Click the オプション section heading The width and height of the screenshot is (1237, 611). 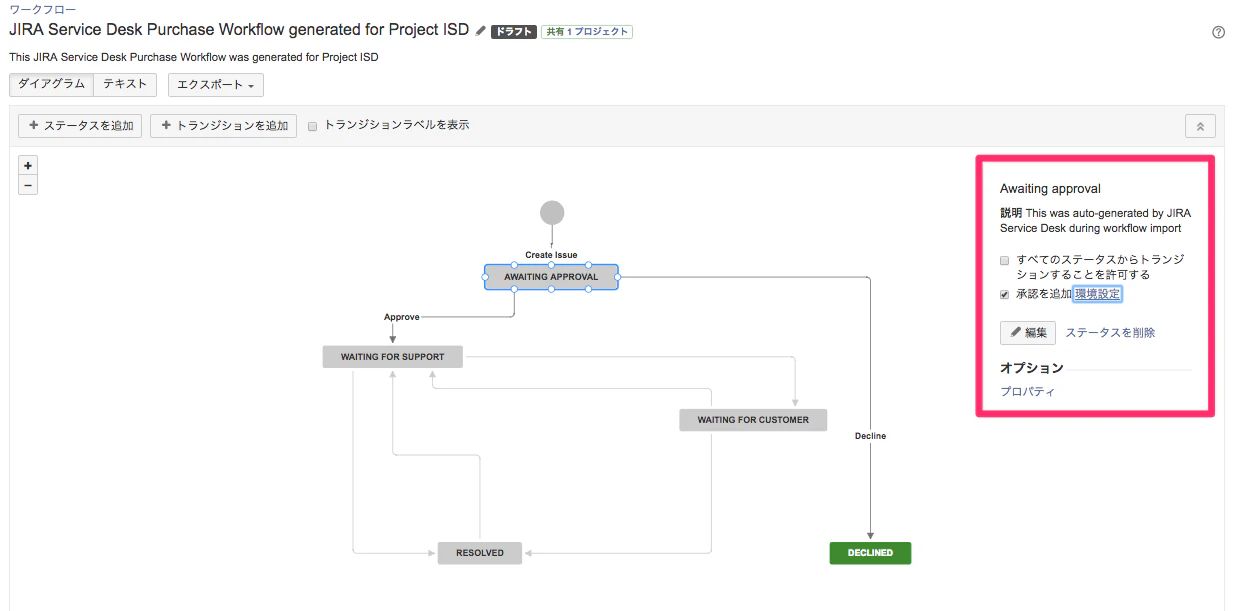1032,368
